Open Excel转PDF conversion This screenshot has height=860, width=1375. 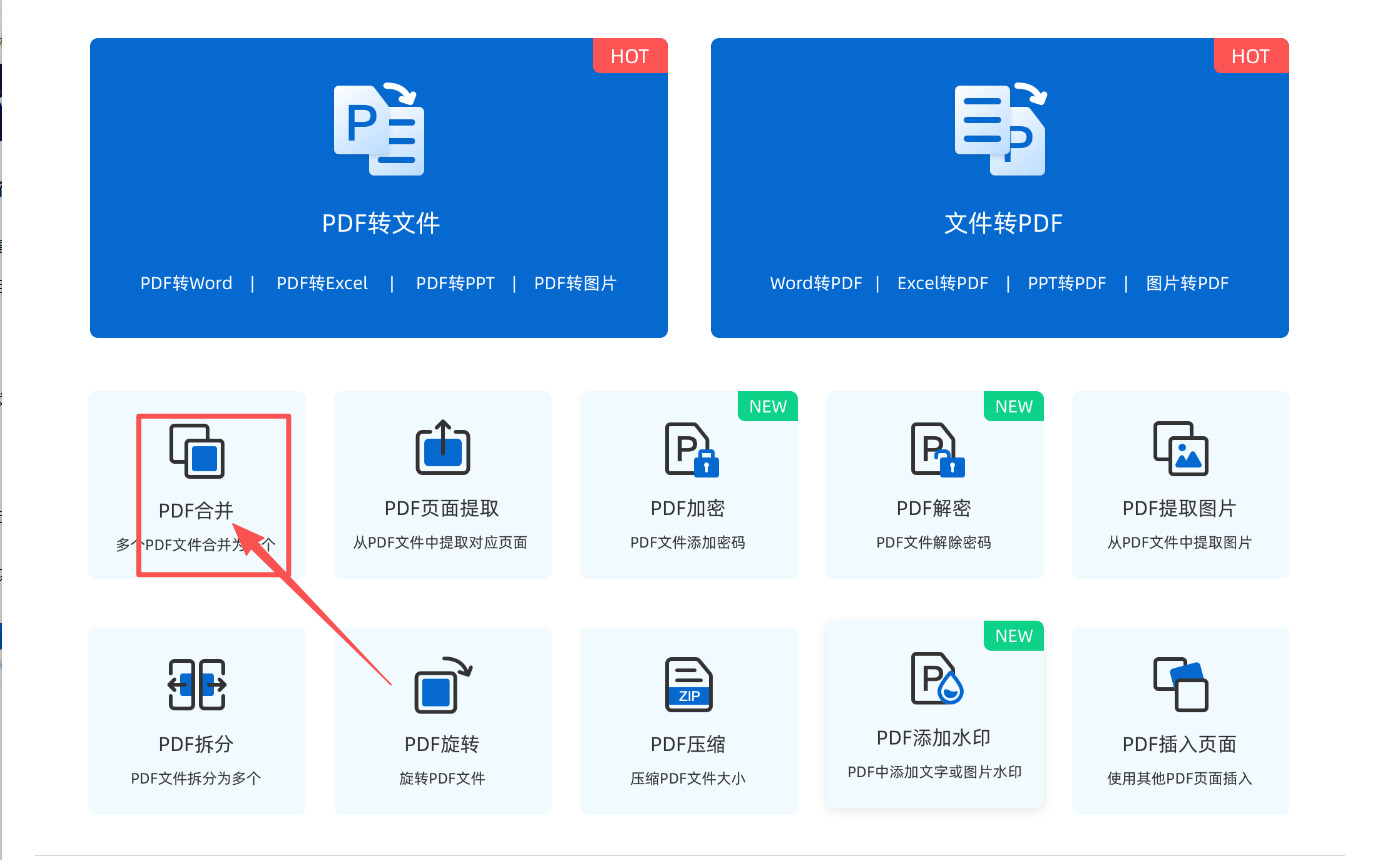(x=943, y=283)
